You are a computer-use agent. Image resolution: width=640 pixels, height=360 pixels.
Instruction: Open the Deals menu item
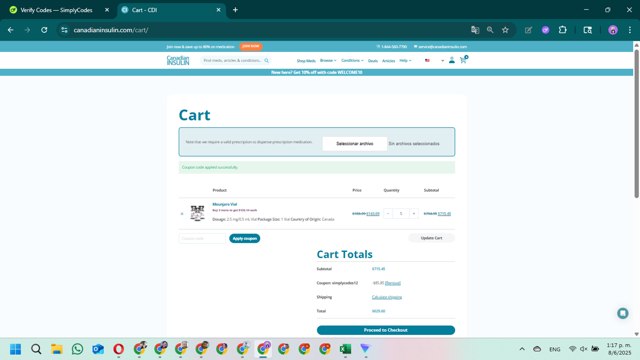click(373, 60)
